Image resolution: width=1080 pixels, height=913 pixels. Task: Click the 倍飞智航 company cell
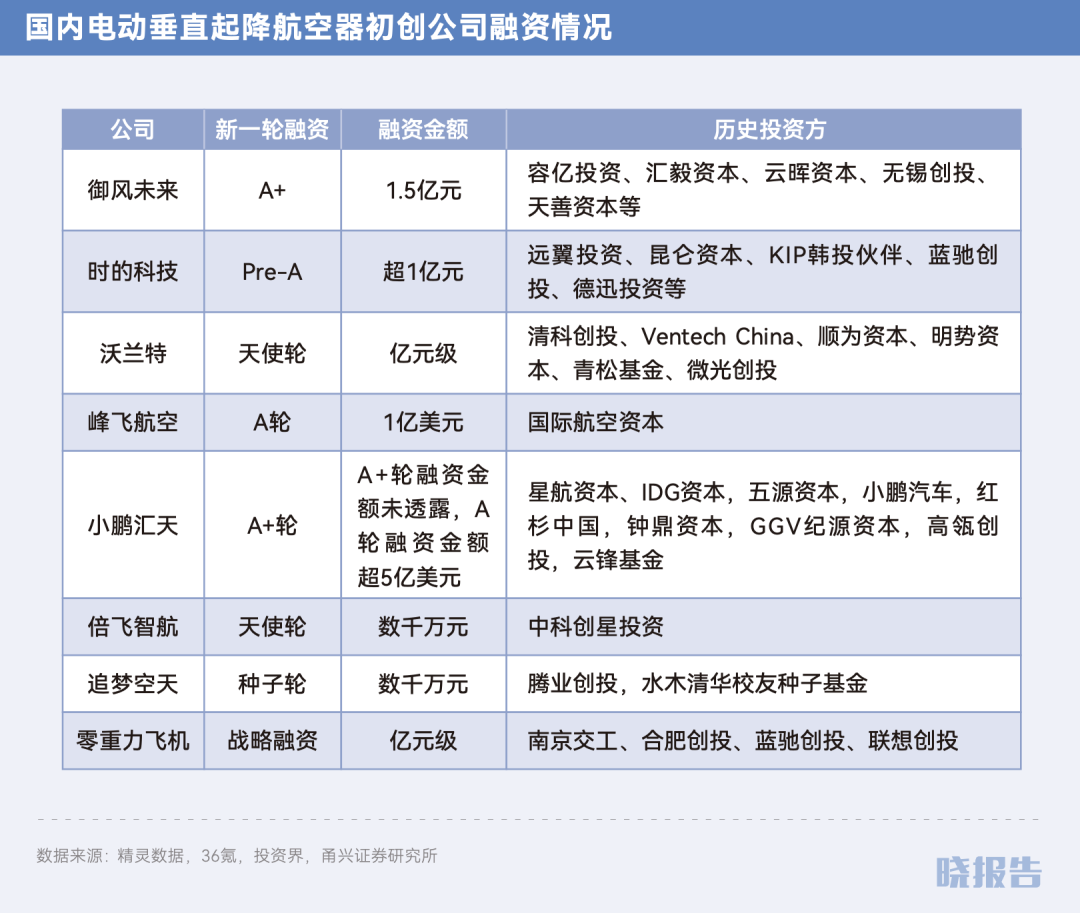(133, 627)
